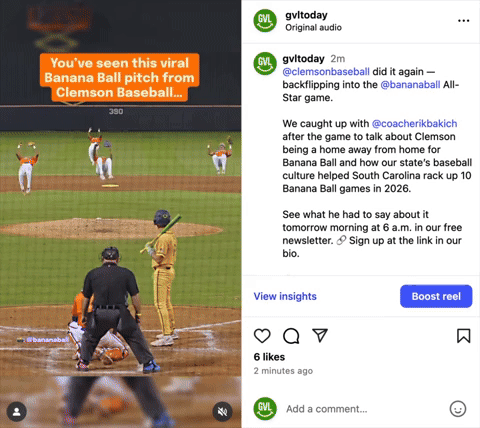Open View insights link
This screenshot has width=480, height=428.
(x=285, y=296)
